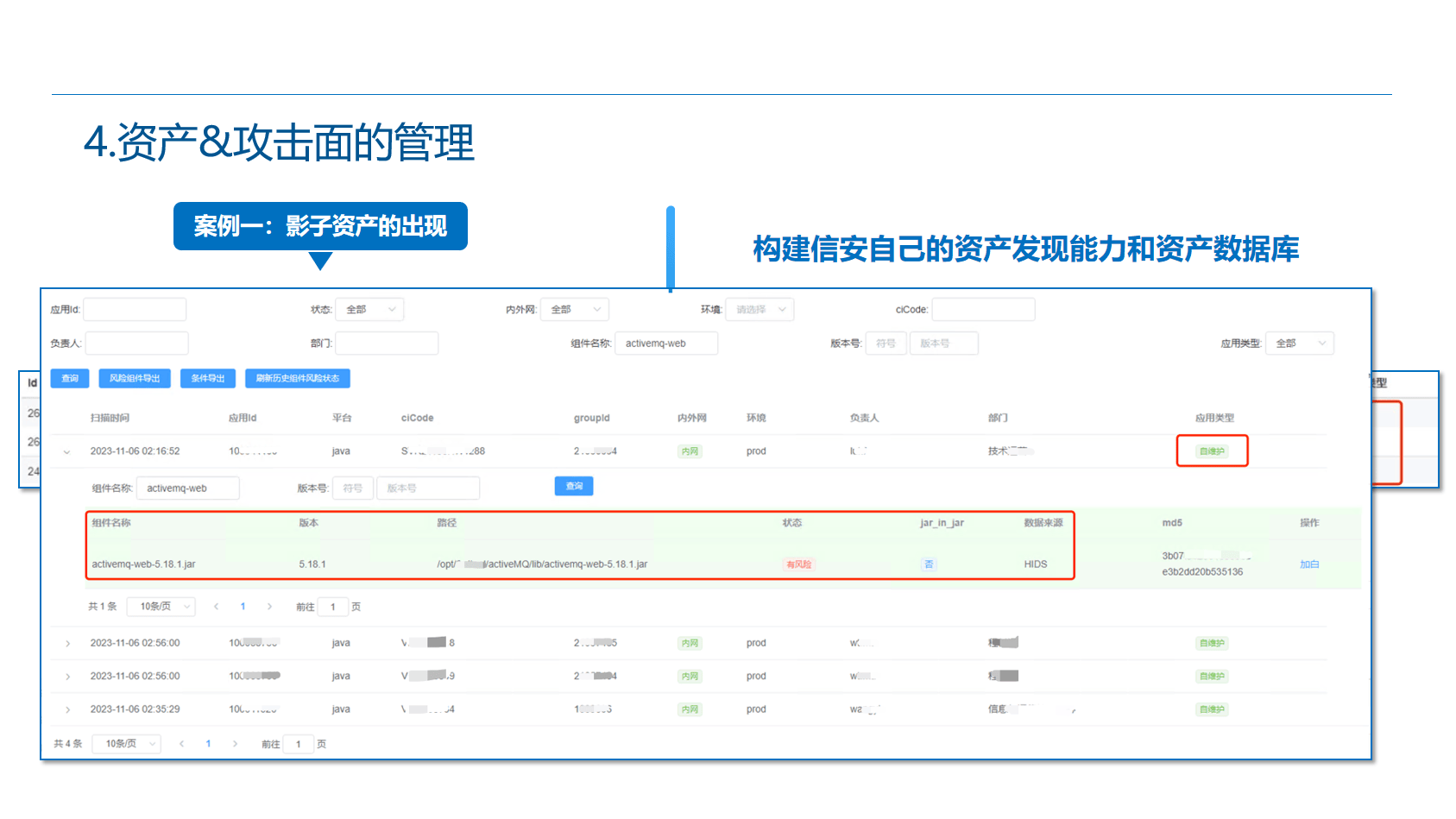Open the inner 10条/页 page size dropdown

click(x=161, y=607)
